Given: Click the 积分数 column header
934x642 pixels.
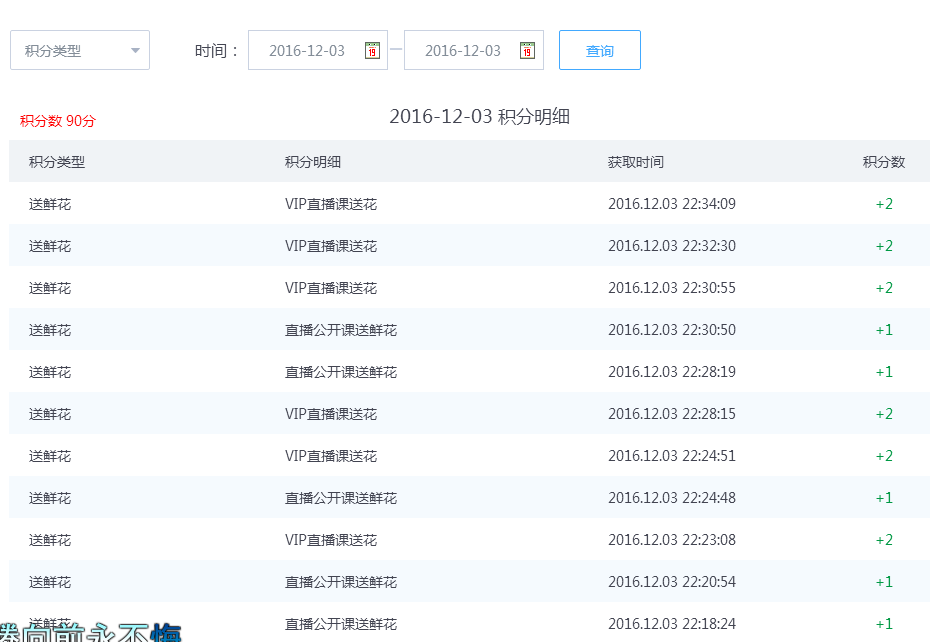Looking at the screenshot, I should [884, 162].
